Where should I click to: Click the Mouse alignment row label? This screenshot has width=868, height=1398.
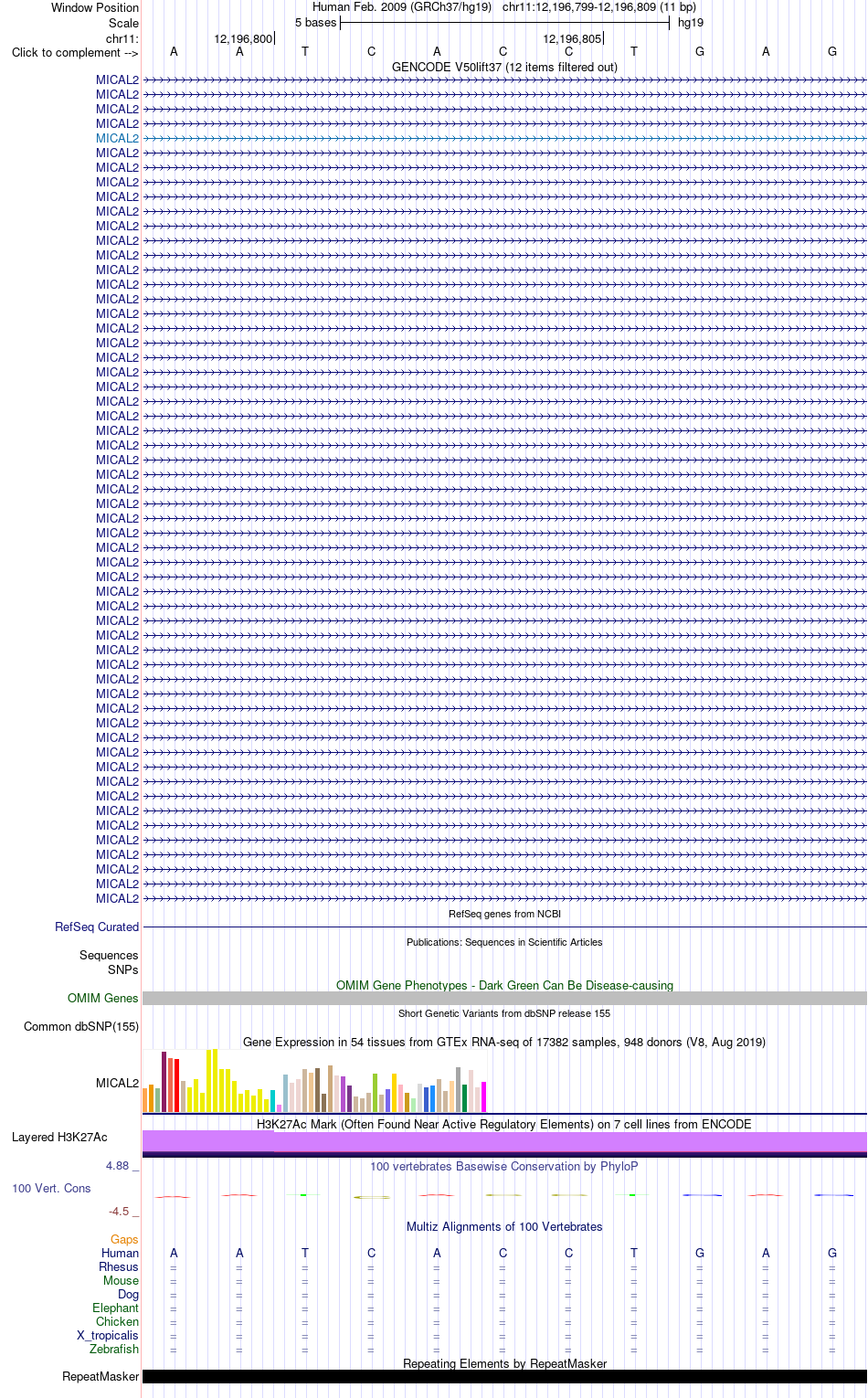pyautogui.click(x=121, y=1280)
